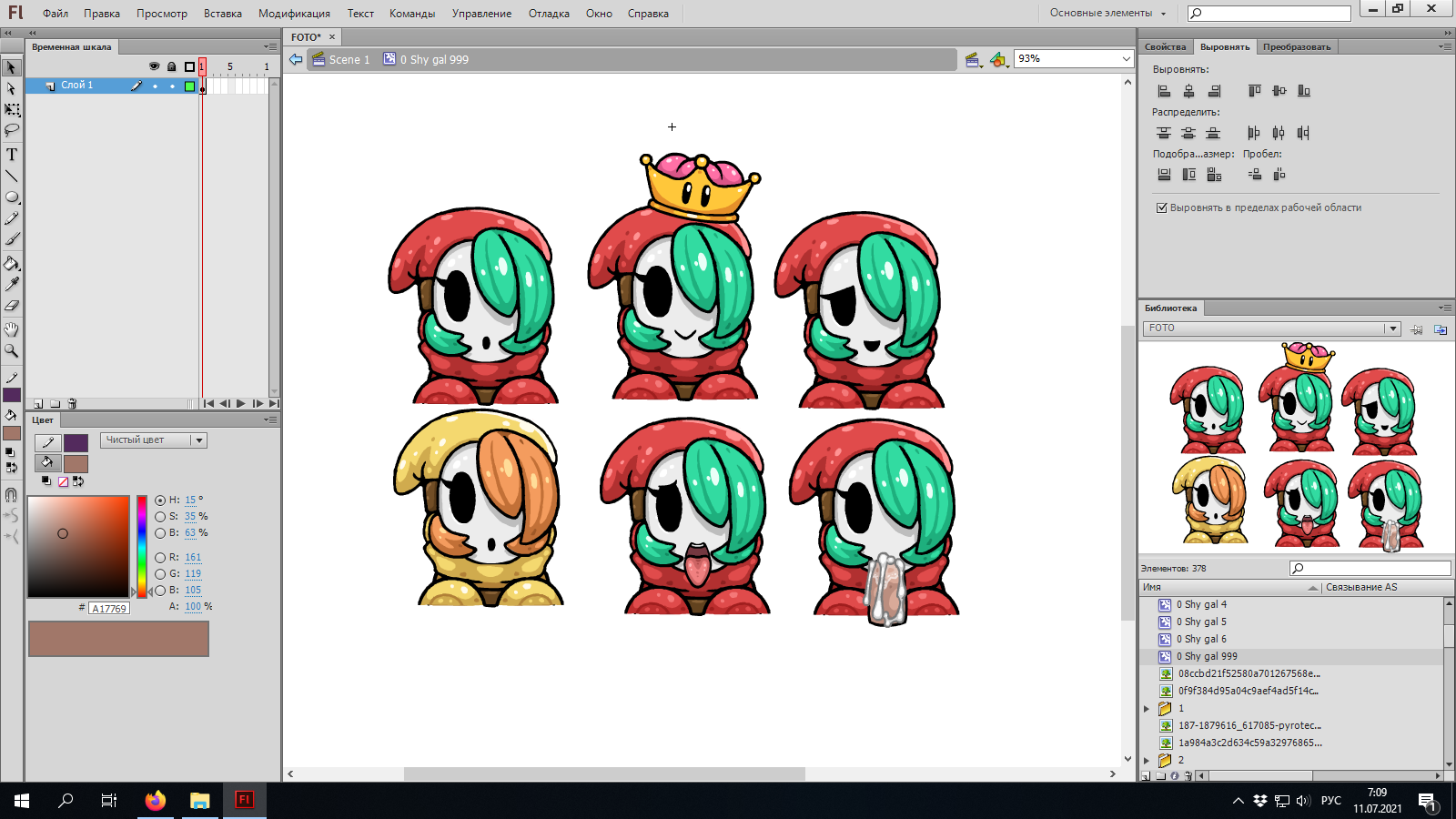This screenshot has width=1456, height=819.
Task: Toggle visibility column eye in timeline header
Action: pos(154,66)
